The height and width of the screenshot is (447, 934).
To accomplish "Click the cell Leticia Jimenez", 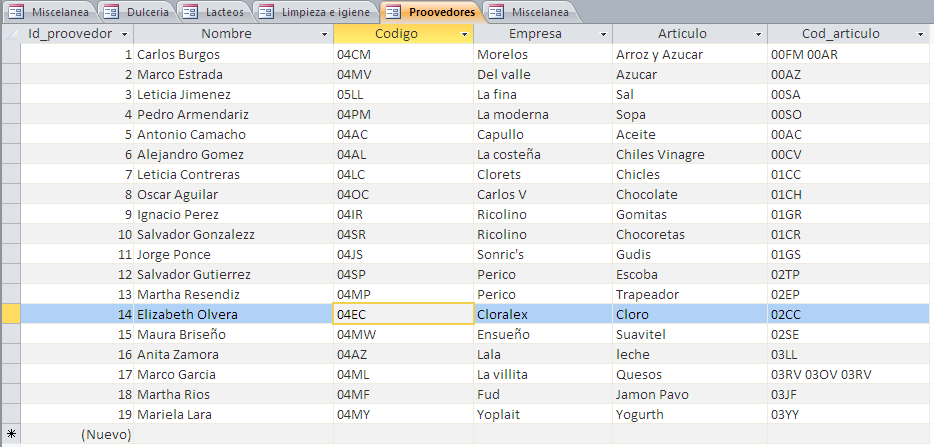I will tap(234, 94).
